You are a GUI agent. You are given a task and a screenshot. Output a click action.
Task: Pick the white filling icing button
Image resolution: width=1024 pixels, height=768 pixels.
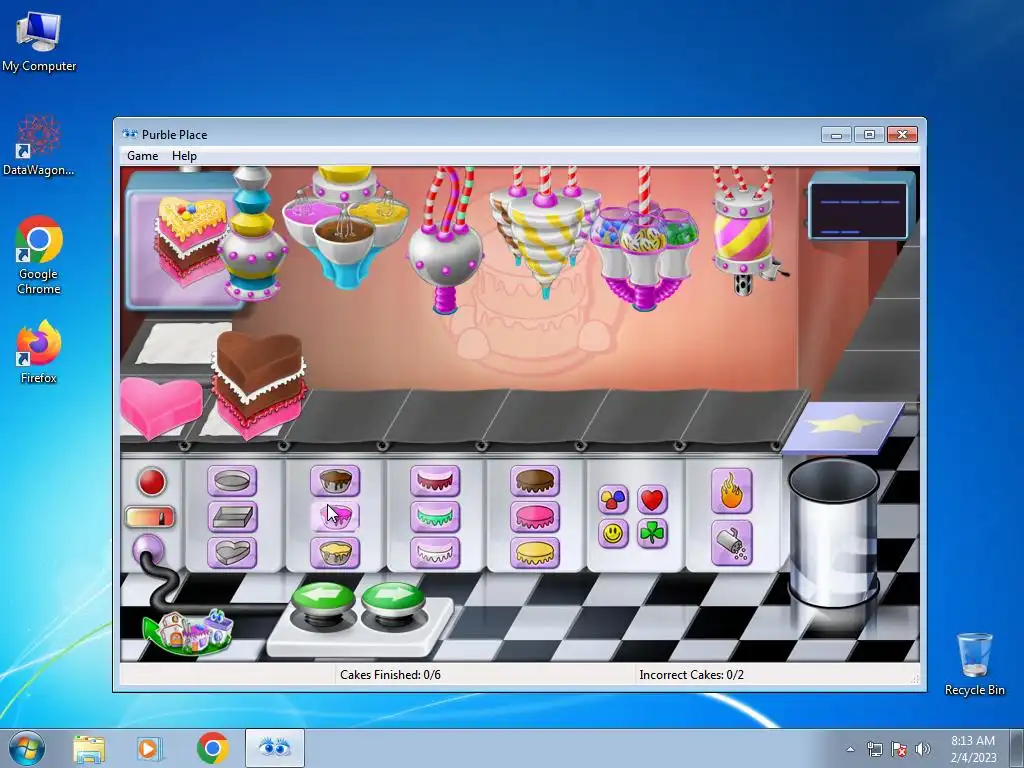[435, 552]
